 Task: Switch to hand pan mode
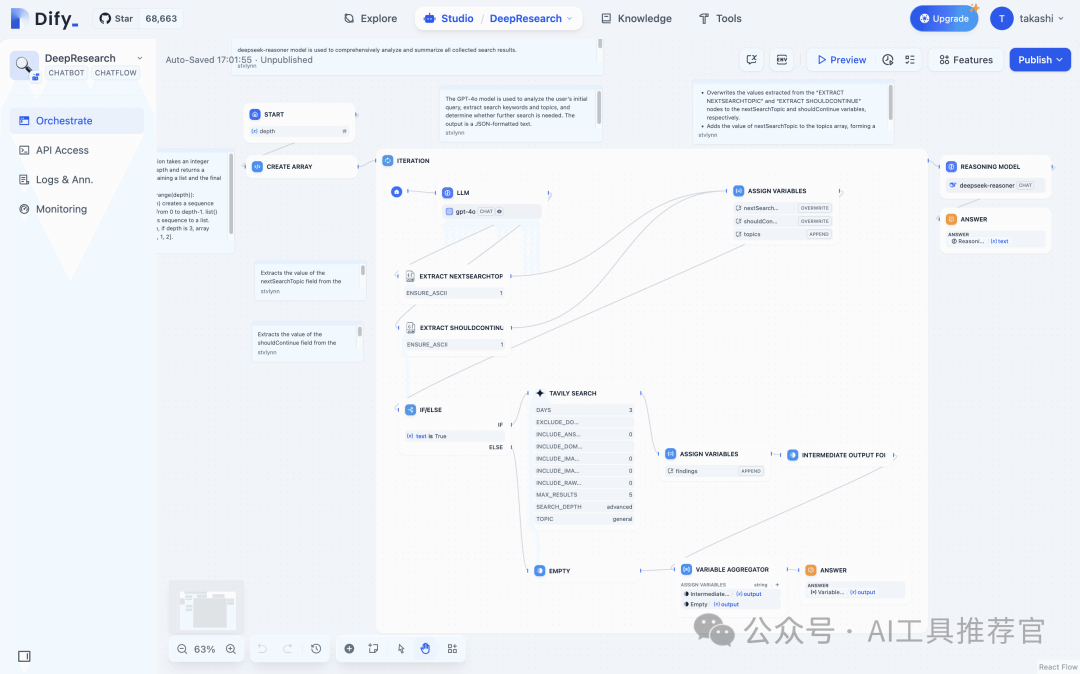pyautogui.click(x=426, y=649)
